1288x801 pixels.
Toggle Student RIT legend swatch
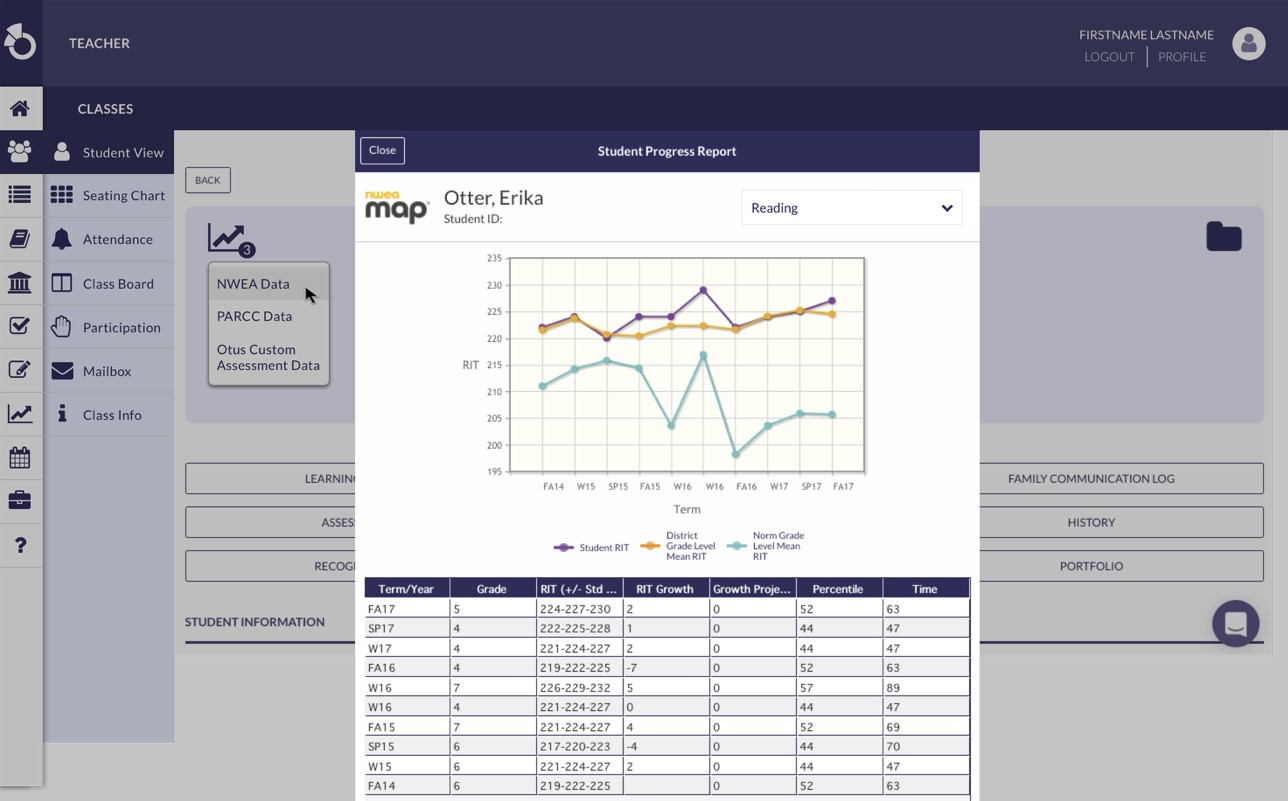[x=564, y=547]
